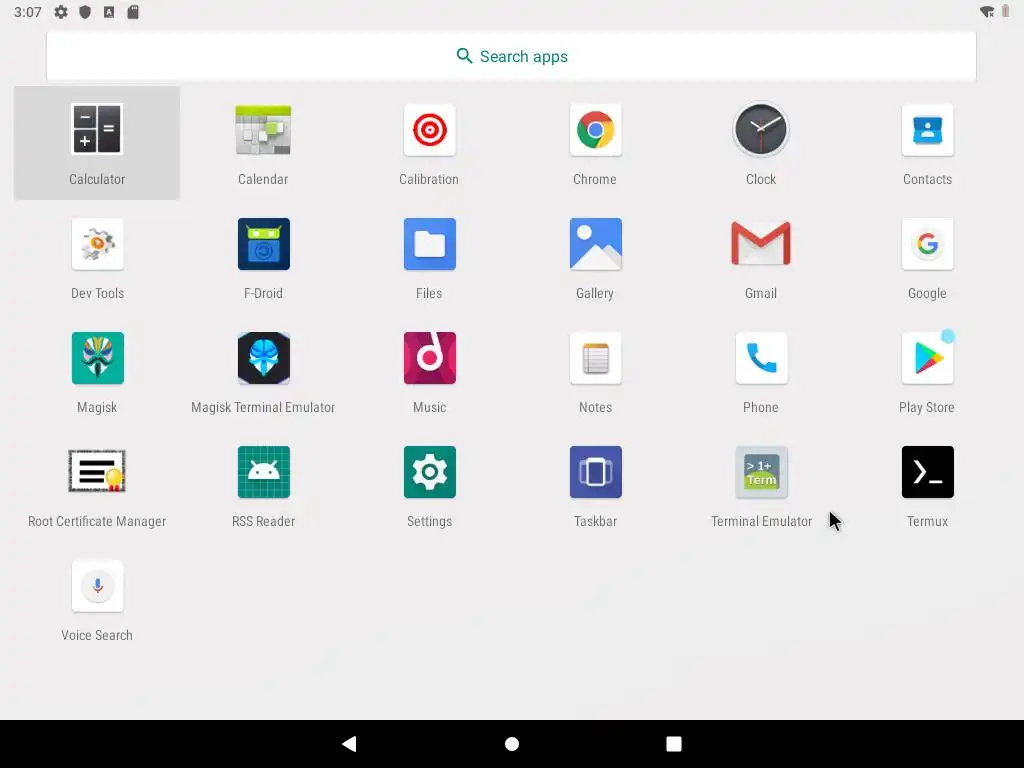Screen dimensions: 1024x768
Task: Tap the Android back navigation button
Action: [349, 744]
